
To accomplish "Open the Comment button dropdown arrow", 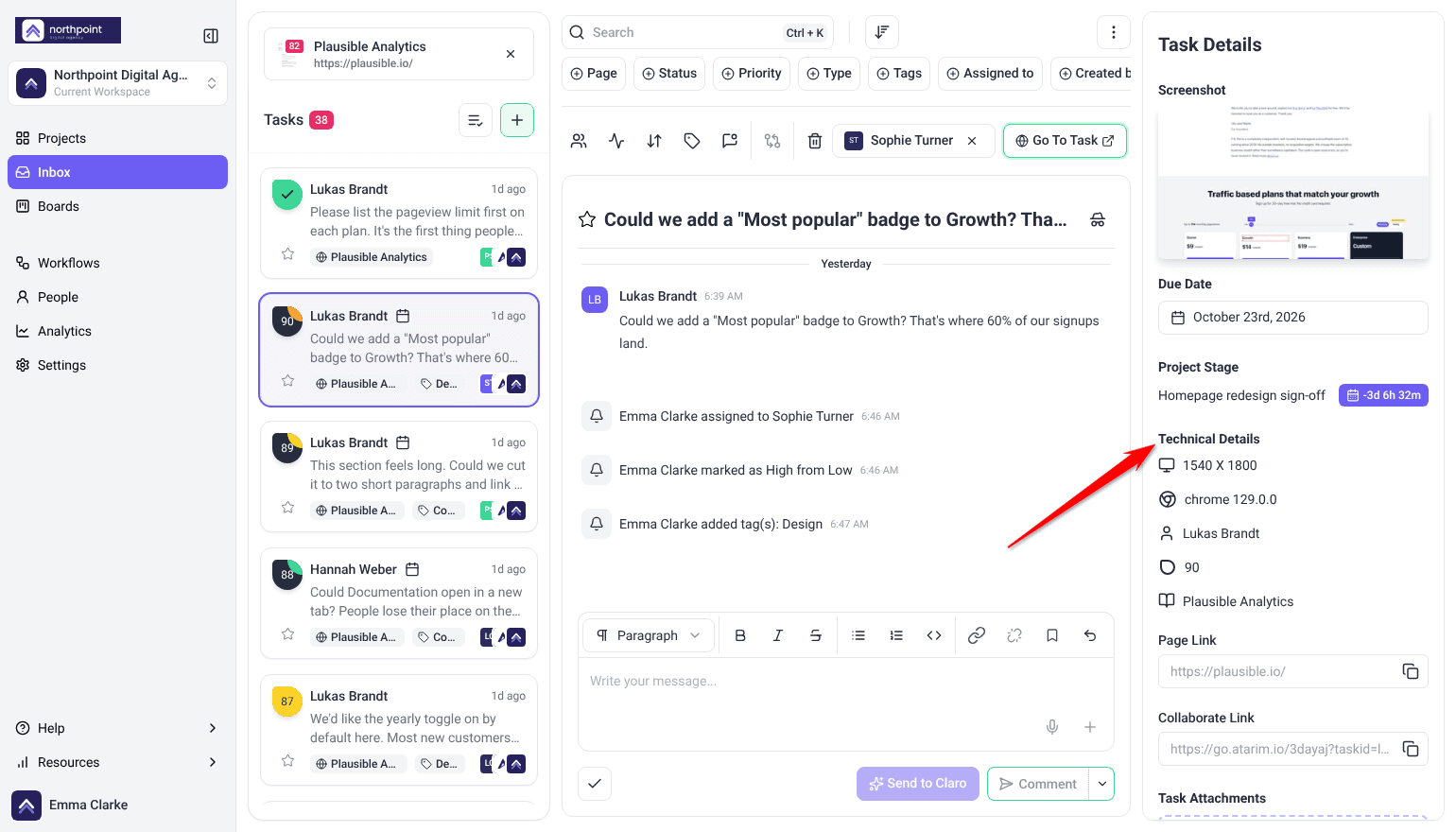I will pos(1101,784).
